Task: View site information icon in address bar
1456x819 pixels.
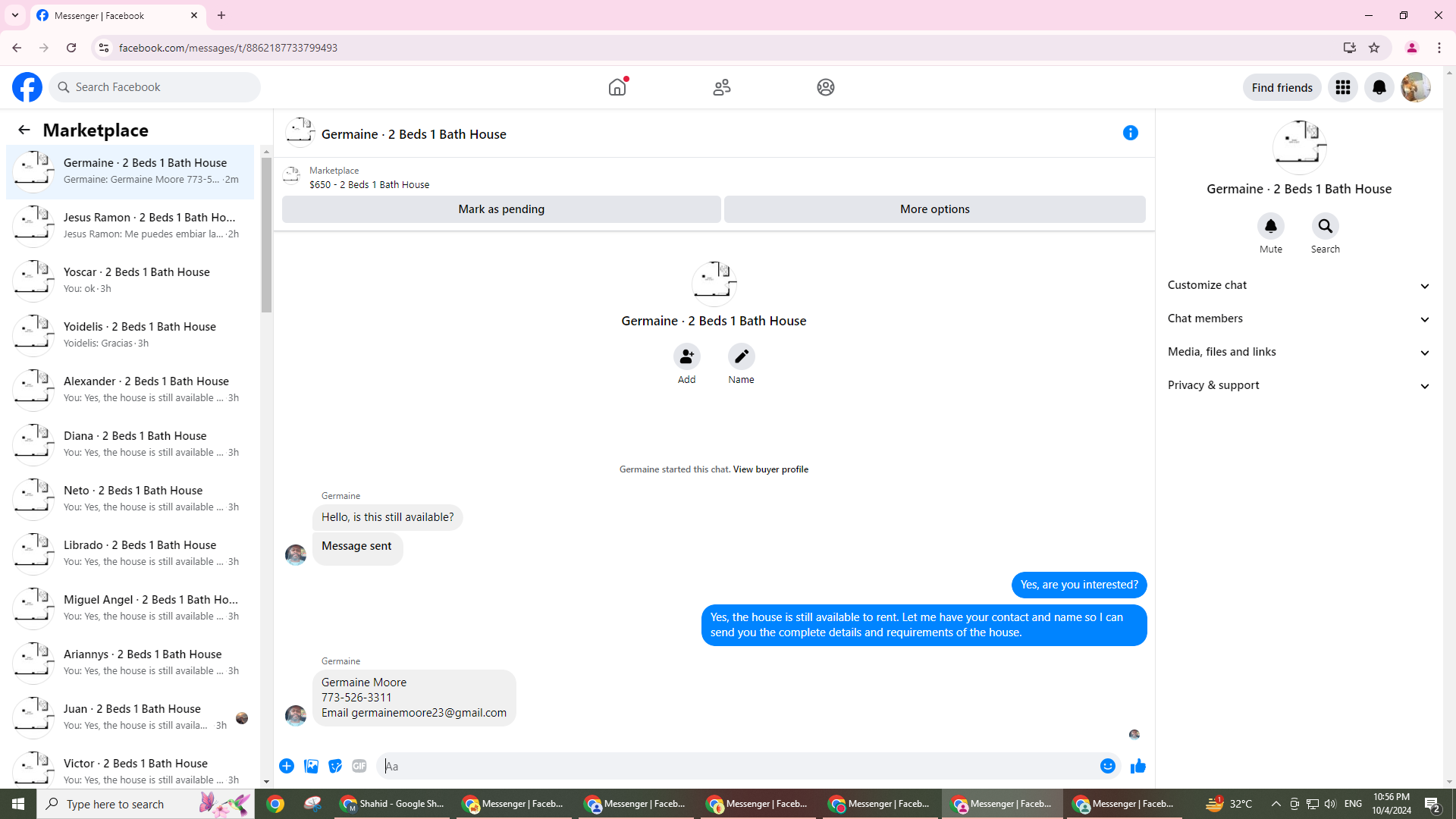Action: (x=104, y=48)
